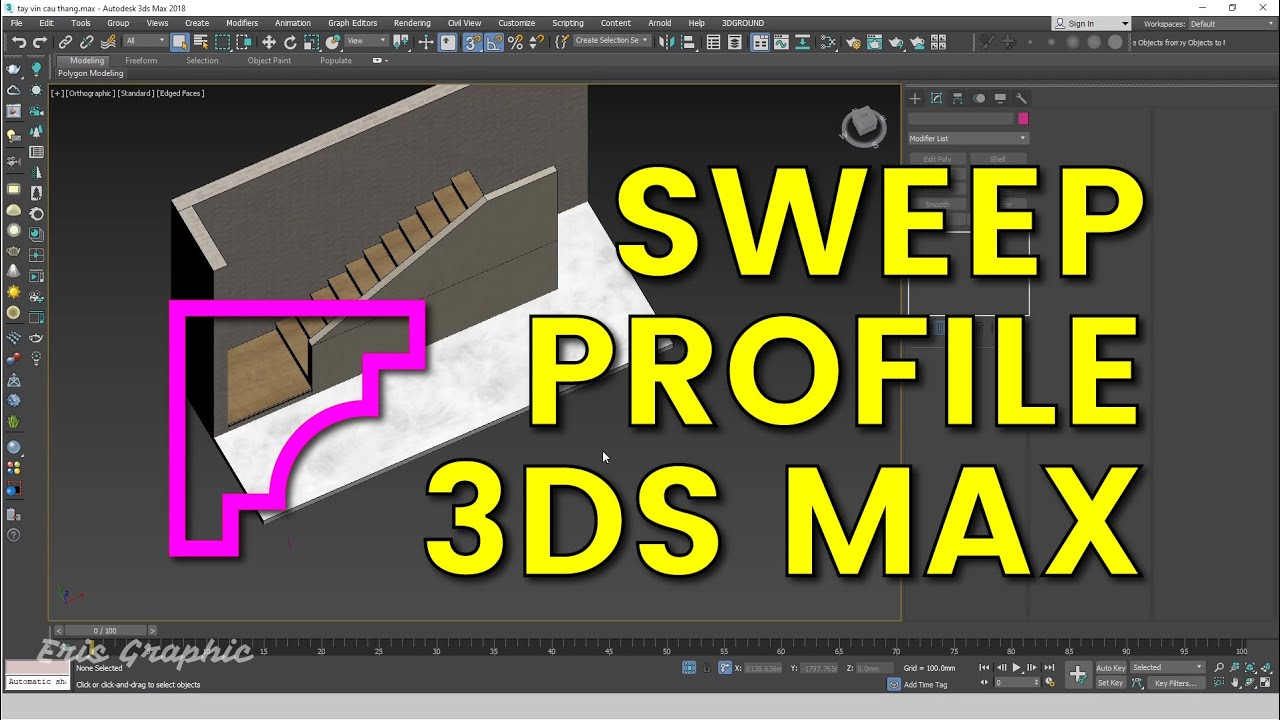Jump to the end of the animation
The image size is (1280, 720).
1049,667
